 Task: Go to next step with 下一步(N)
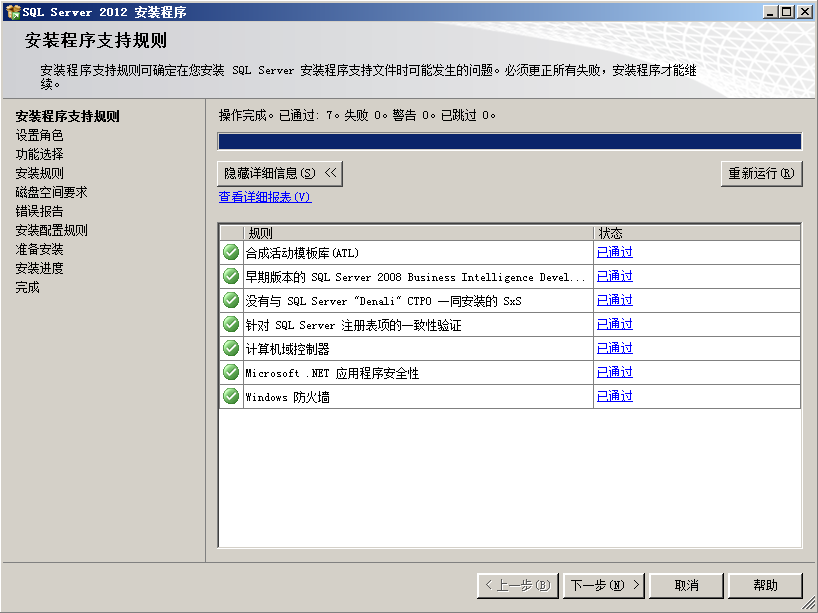point(604,585)
